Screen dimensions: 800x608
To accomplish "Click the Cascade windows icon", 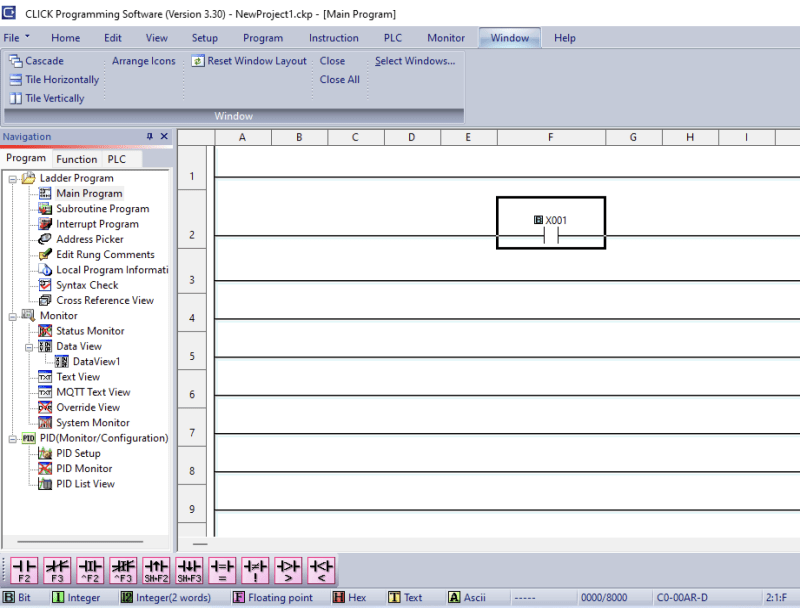I will click(16, 61).
